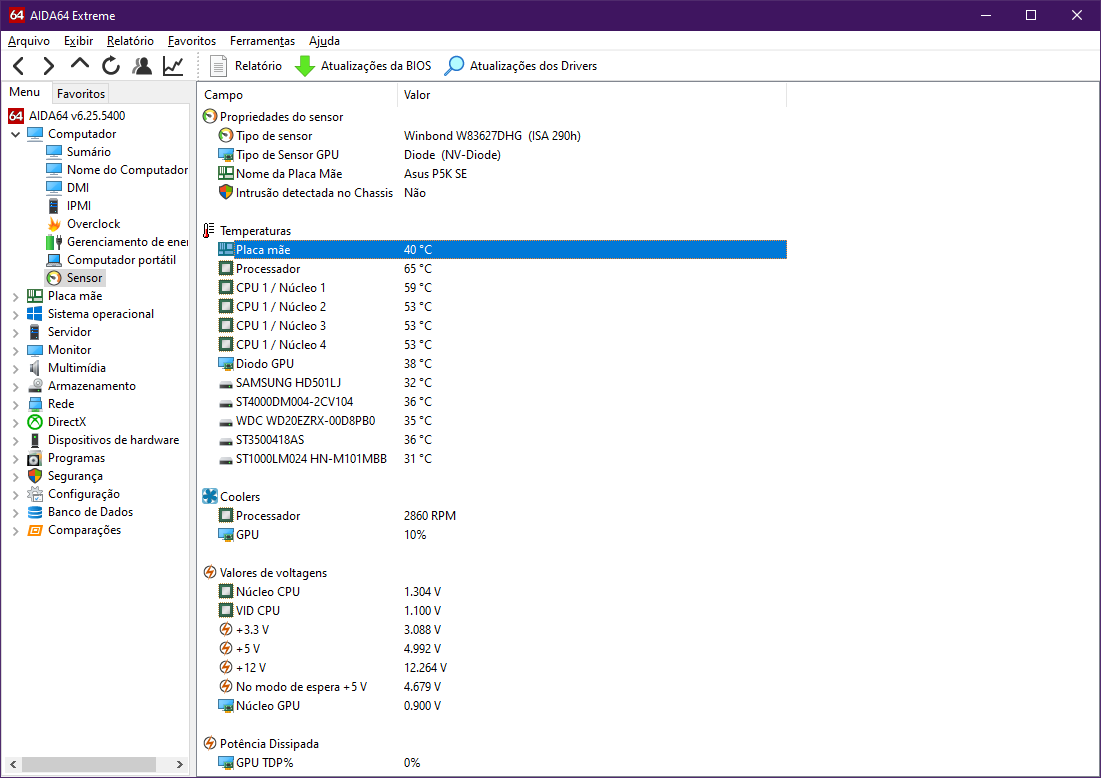The width and height of the screenshot is (1101, 778).
Task: Click Atualizações dos Drivers toolbar label
Action: tap(533, 66)
